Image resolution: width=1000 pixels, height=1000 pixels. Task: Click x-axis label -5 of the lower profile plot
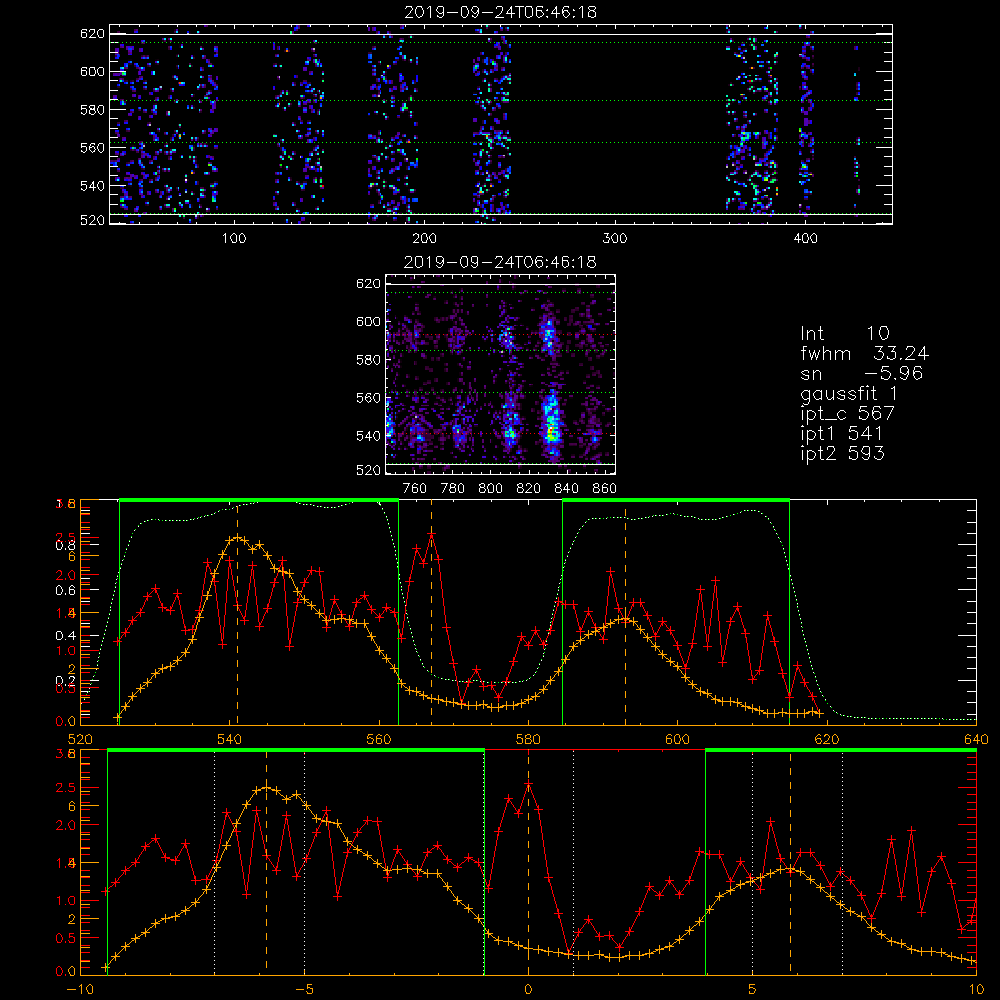(x=304, y=990)
